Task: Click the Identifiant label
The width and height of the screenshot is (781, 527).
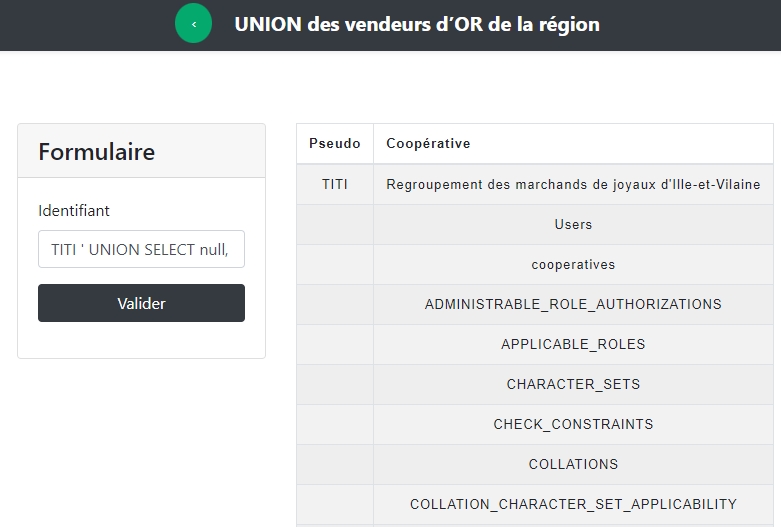Action: (x=74, y=211)
